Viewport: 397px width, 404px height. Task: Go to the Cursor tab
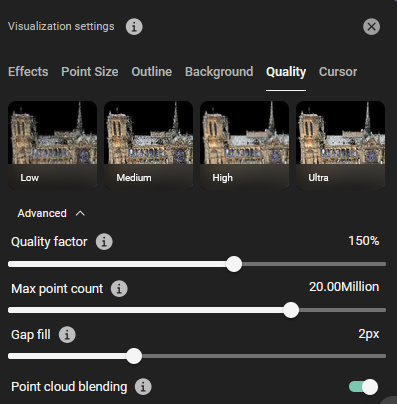pos(338,72)
